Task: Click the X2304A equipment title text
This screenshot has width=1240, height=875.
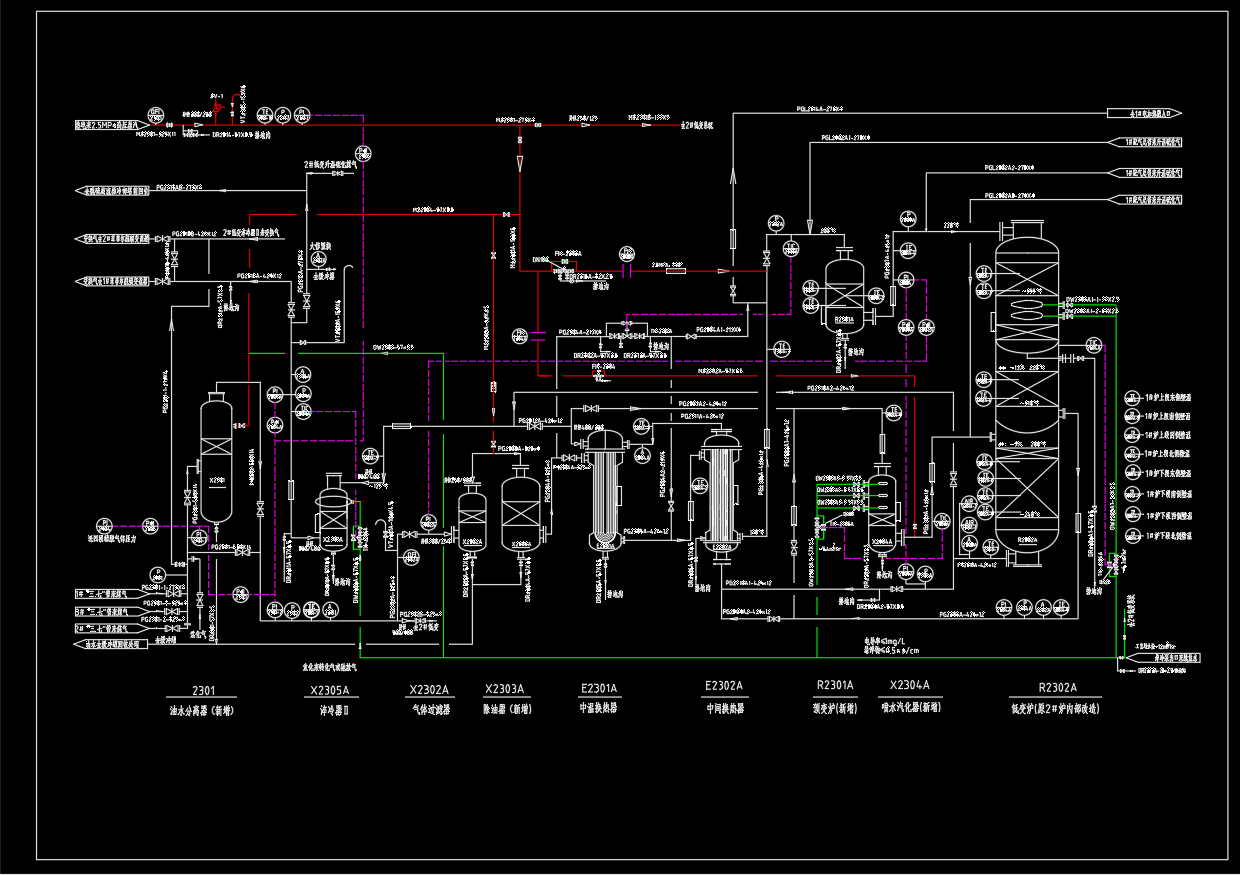Action: 909,685
